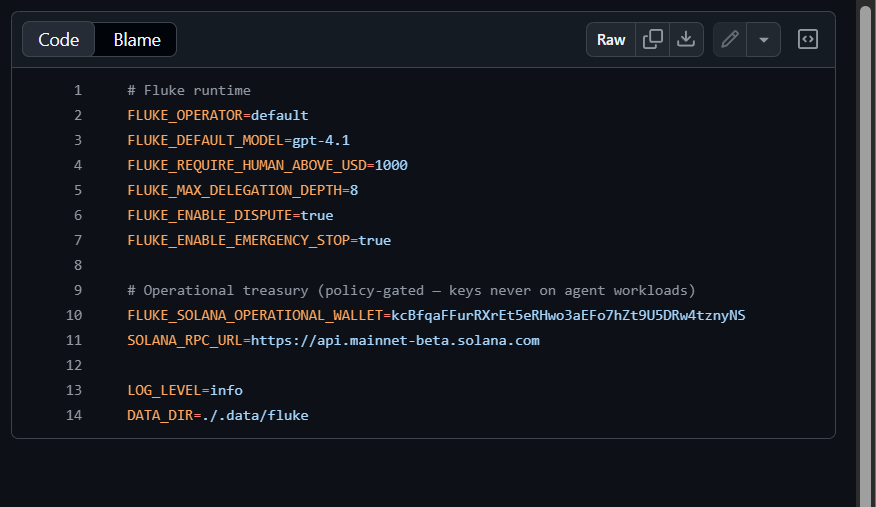Click FLUKE_SOLANA_OPERATIONAL_WALLET key text
Screen dimensions: 876x507
click(255, 315)
